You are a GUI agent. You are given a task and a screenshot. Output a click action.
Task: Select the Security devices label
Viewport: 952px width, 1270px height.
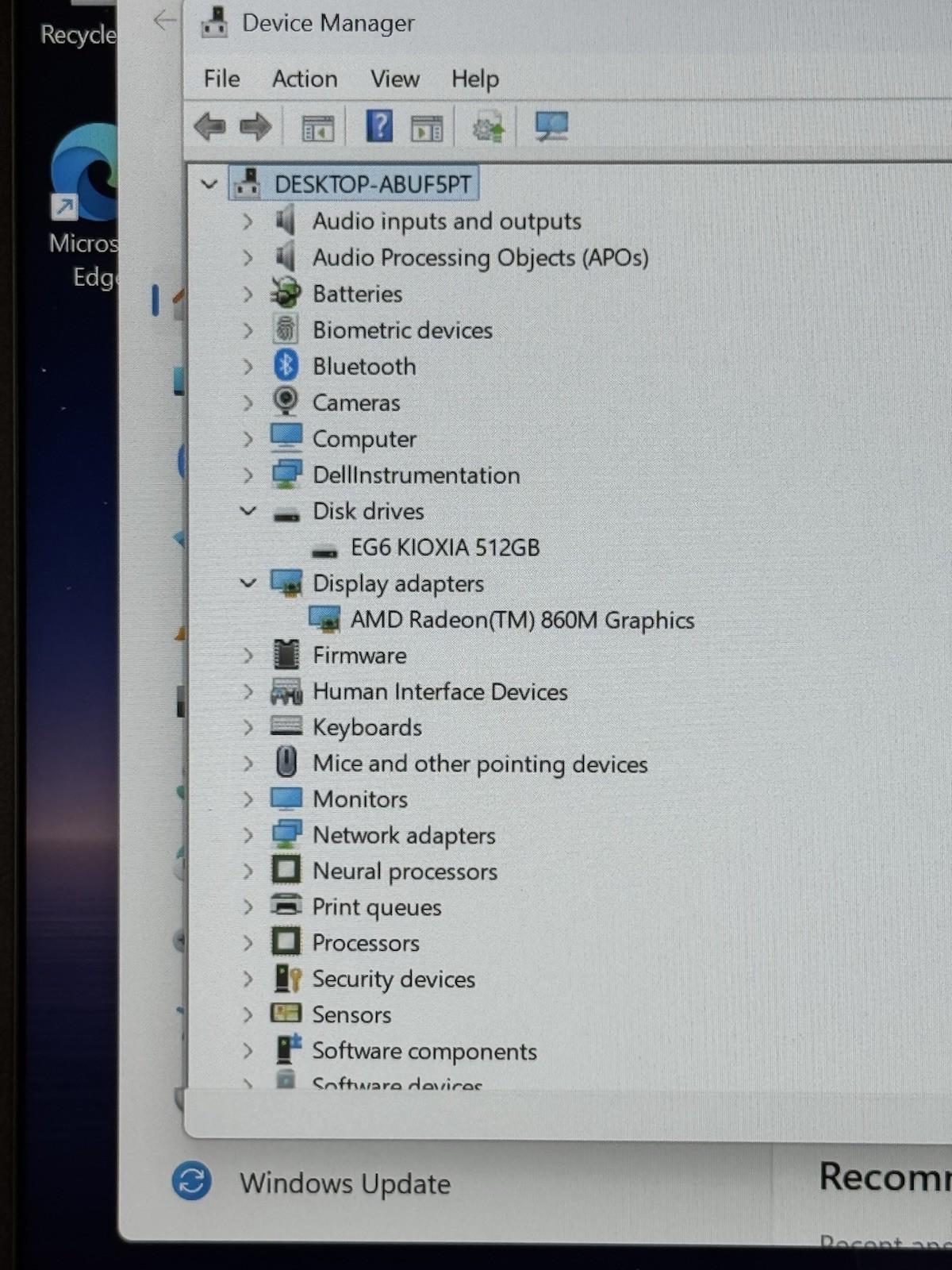[393, 979]
